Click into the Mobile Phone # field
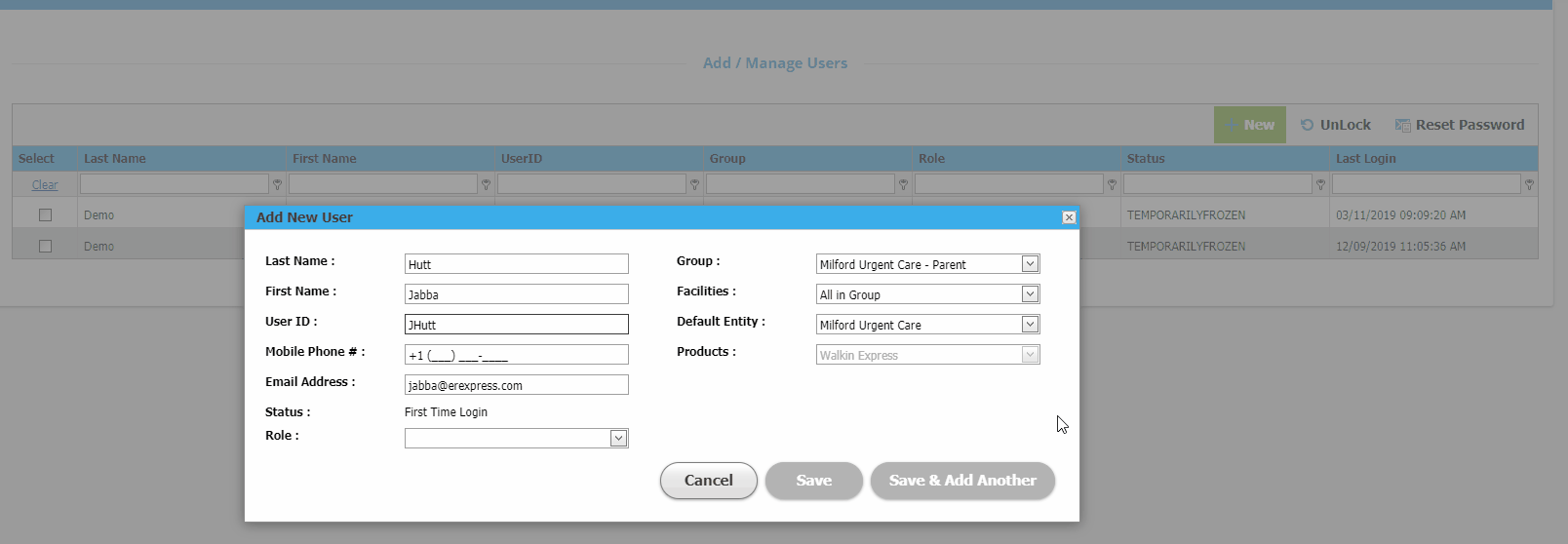Screen dimensions: 1568x544 [516, 355]
